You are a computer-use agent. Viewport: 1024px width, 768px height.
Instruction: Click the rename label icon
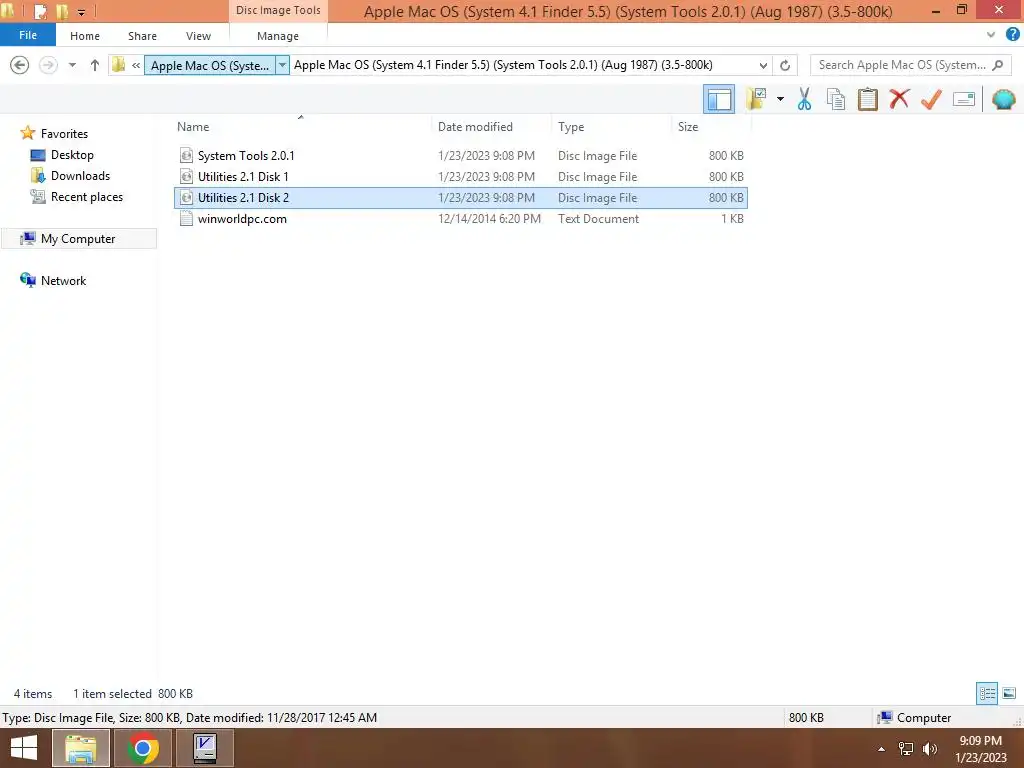click(964, 99)
